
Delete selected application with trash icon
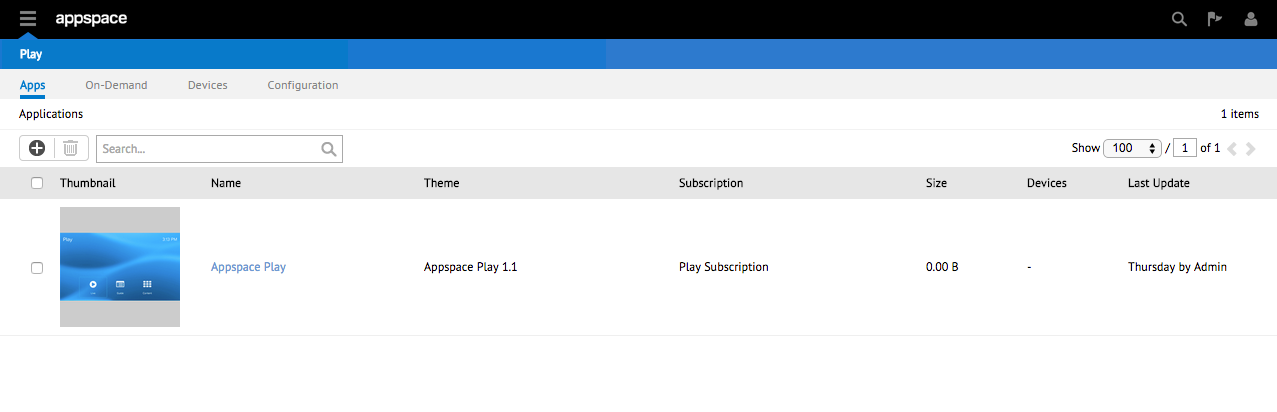point(71,148)
